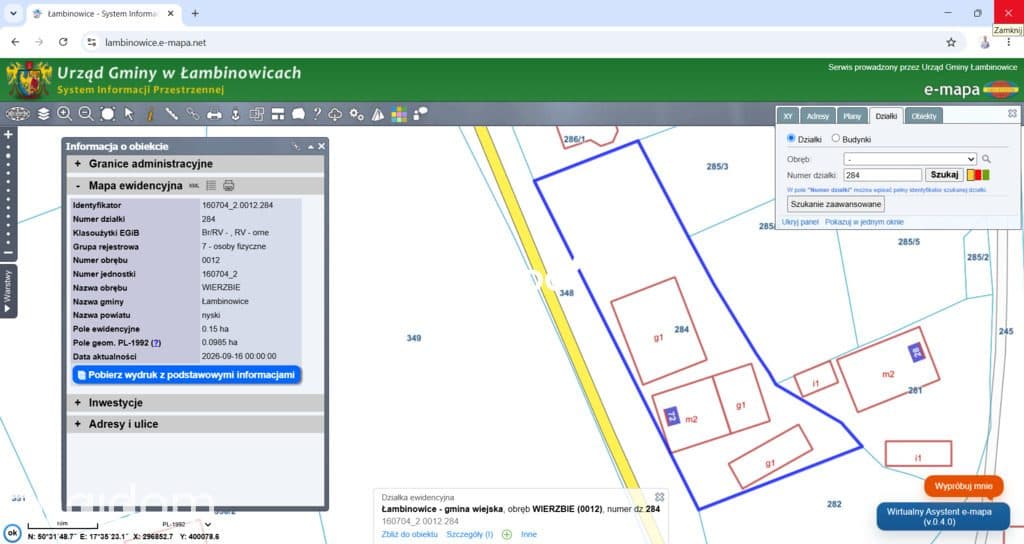Open Szukanie zaawansowane
Viewport: 1024px width, 544px height.
pos(836,204)
